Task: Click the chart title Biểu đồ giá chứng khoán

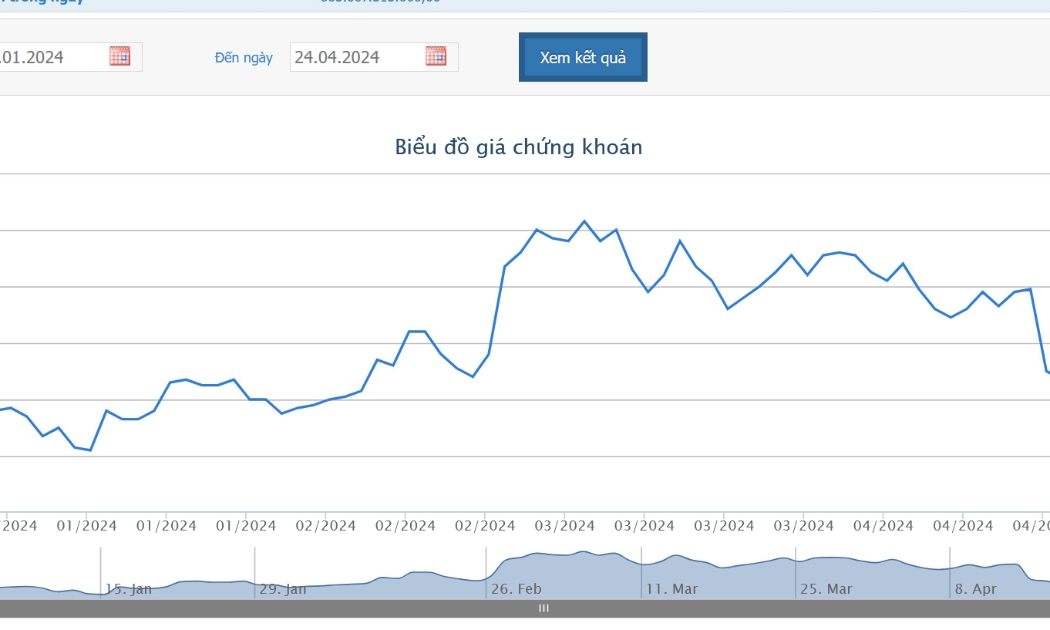Action: coord(518,147)
